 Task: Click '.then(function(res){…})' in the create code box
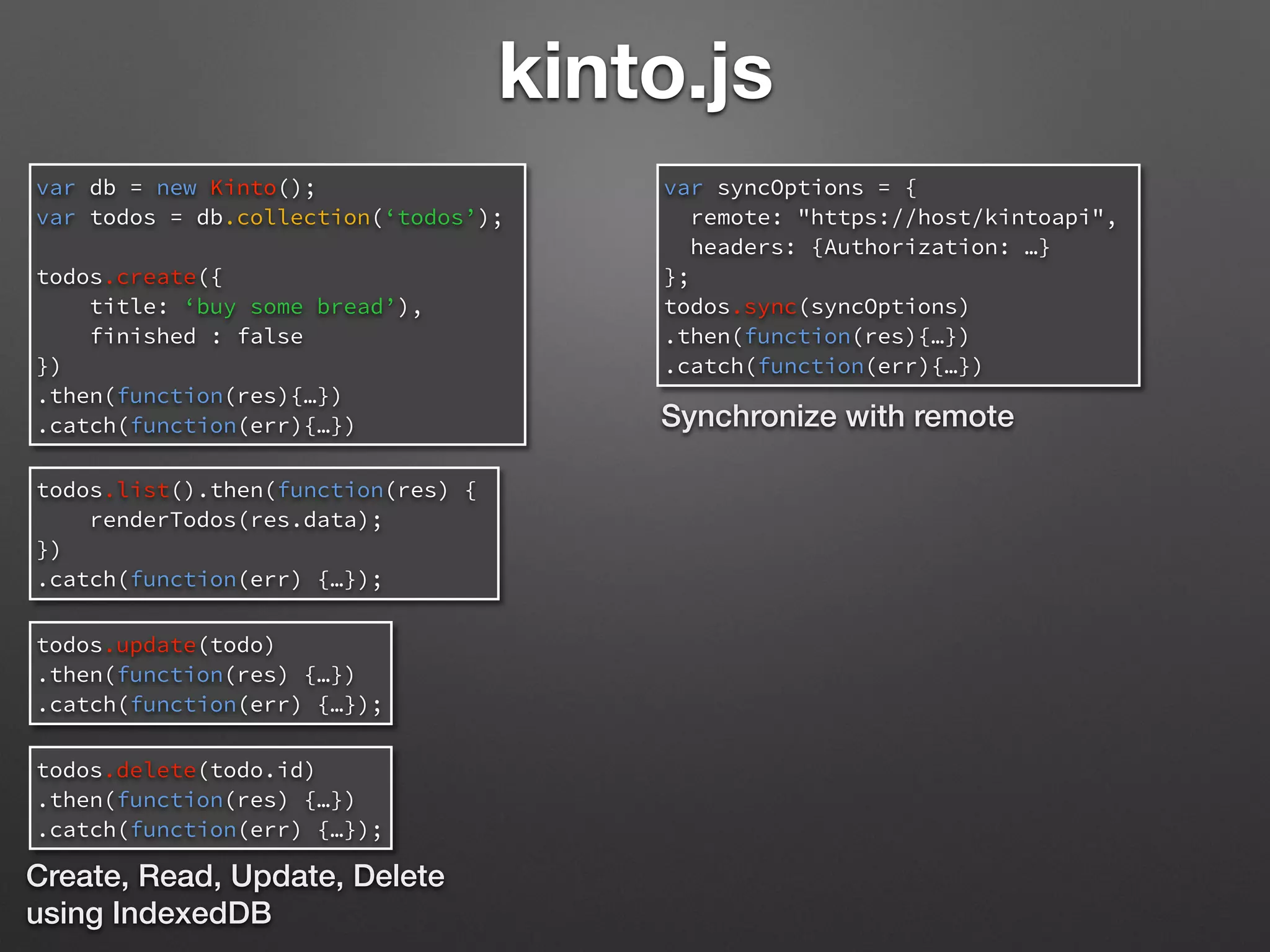point(189,396)
